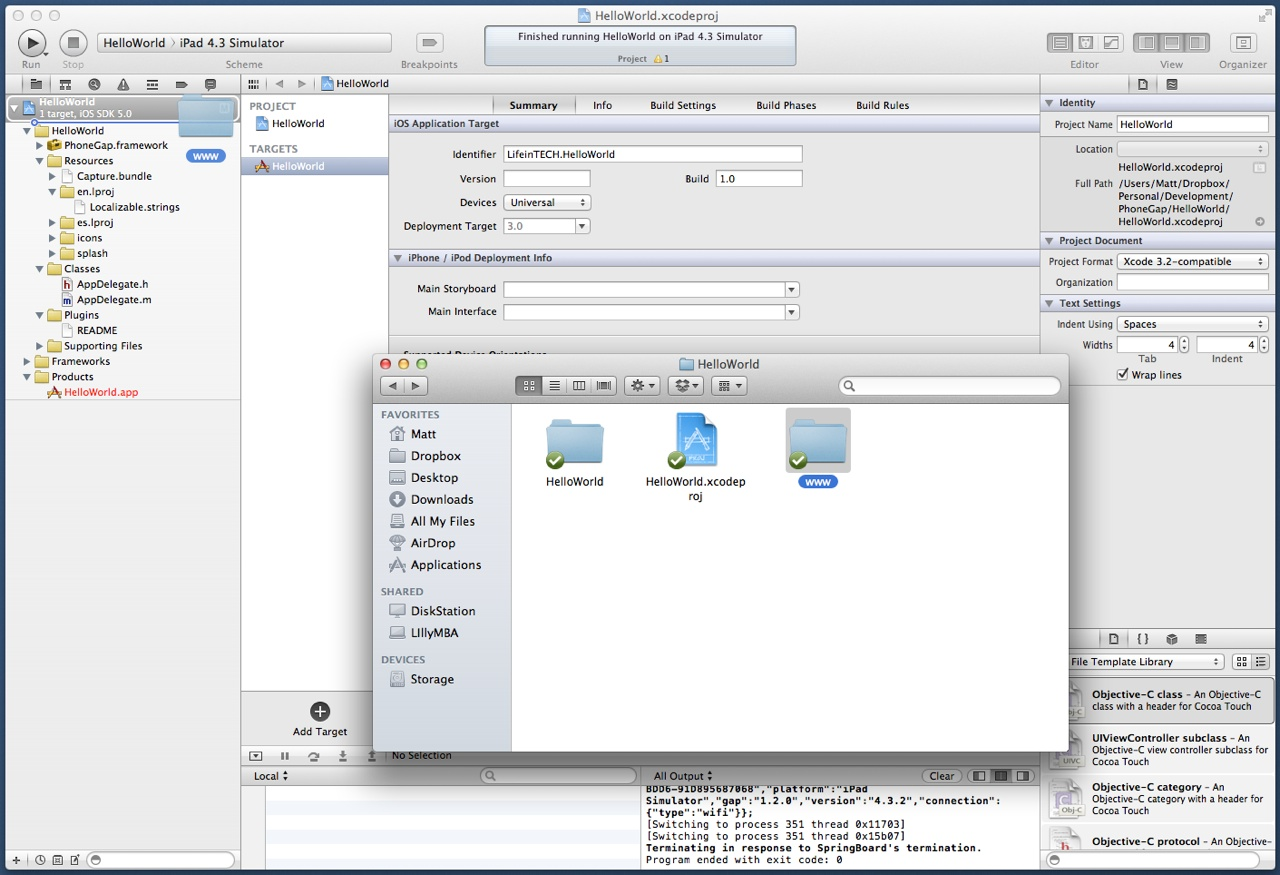
Task: Open the Devices dropdown set to Universal
Action: [547, 202]
